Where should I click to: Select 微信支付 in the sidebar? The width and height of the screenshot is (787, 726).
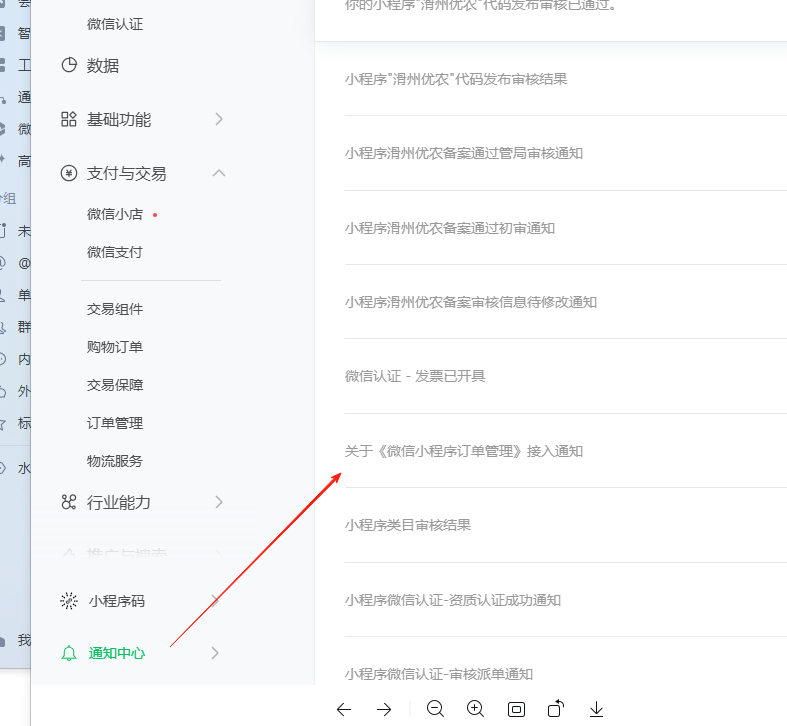[x=115, y=252]
